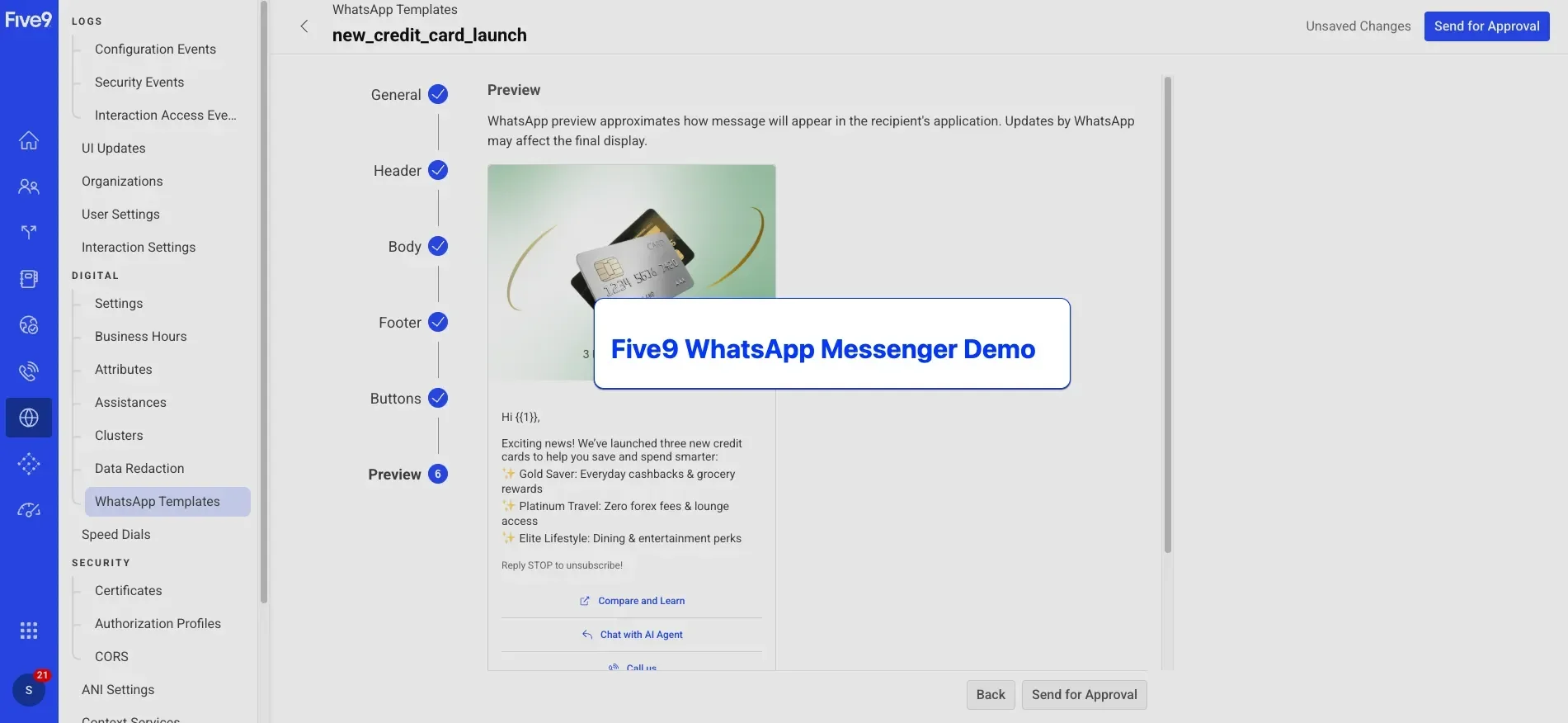Open ANI Settings
The height and width of the screenshot is (723, 1568).
pyautogui.click(x=118, y=690)
